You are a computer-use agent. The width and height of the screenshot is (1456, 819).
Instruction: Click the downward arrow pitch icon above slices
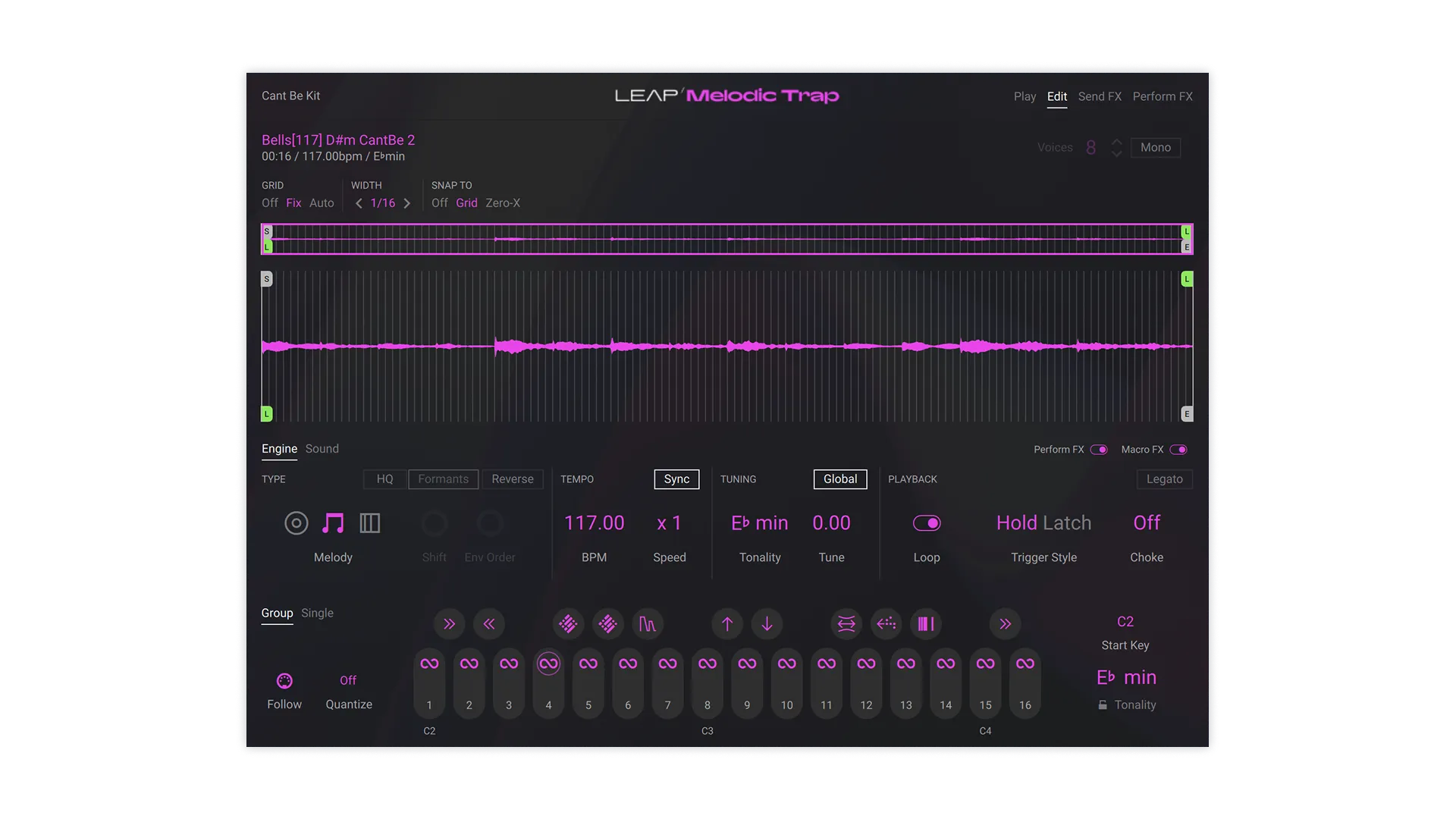767,623
